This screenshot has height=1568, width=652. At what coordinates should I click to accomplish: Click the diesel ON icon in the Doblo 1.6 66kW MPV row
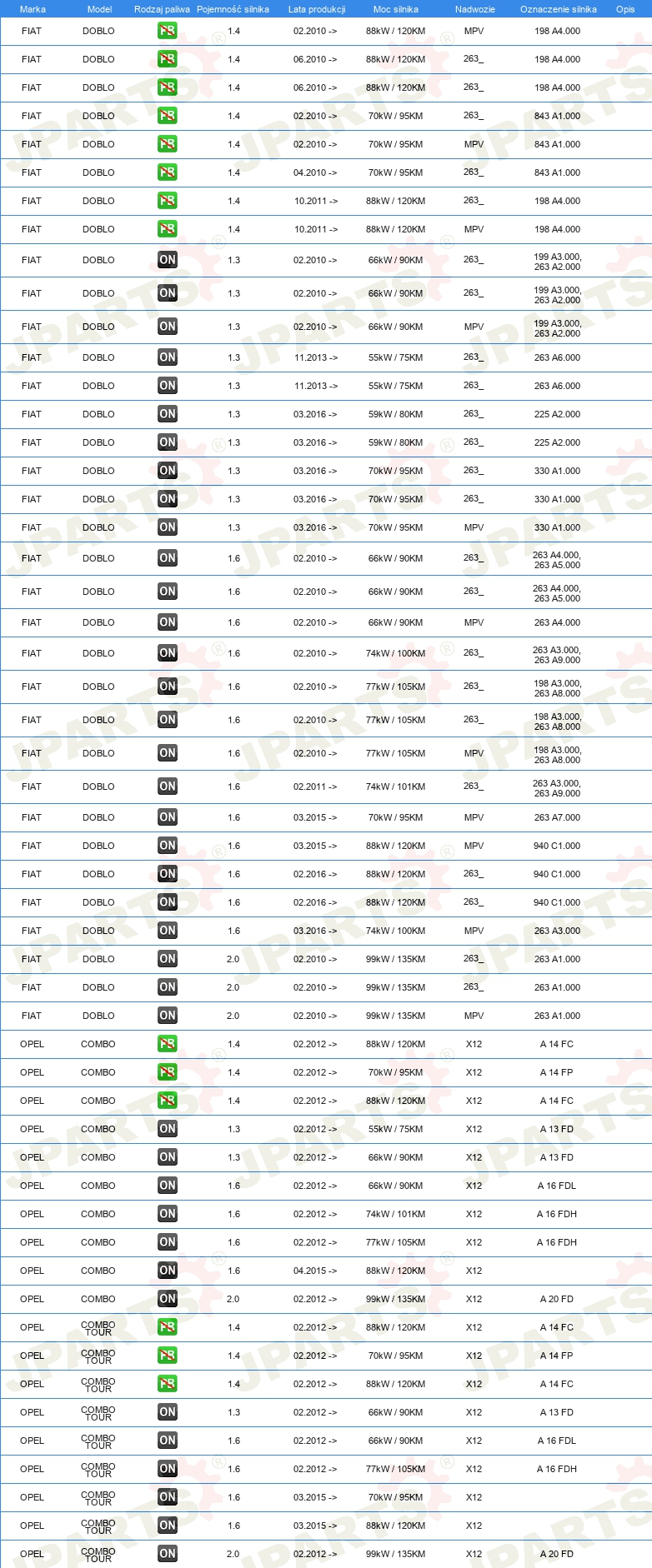pyautogui.click(x=168, y=622)
